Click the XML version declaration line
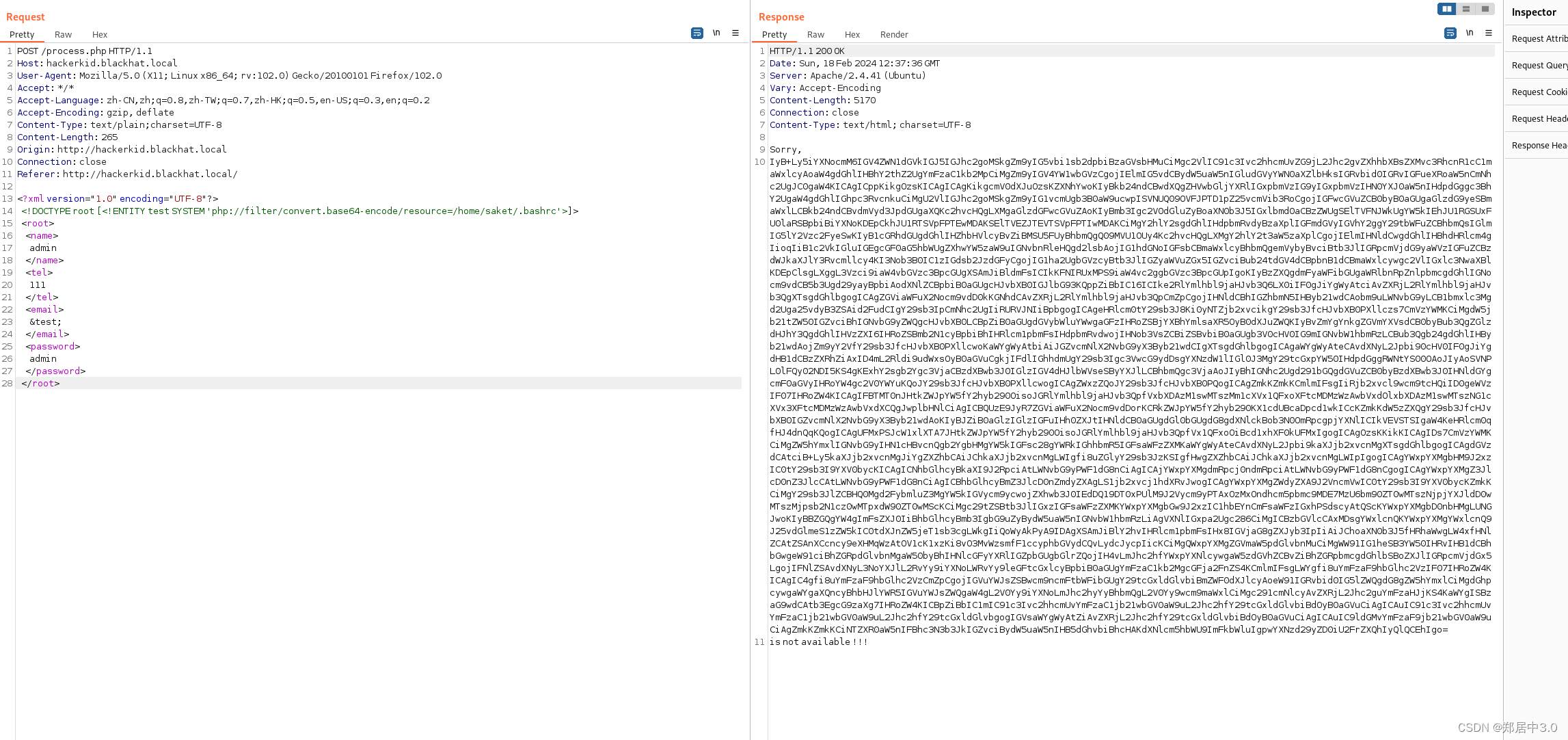This screenshot has width=1568, height=740. pos(118,198)
